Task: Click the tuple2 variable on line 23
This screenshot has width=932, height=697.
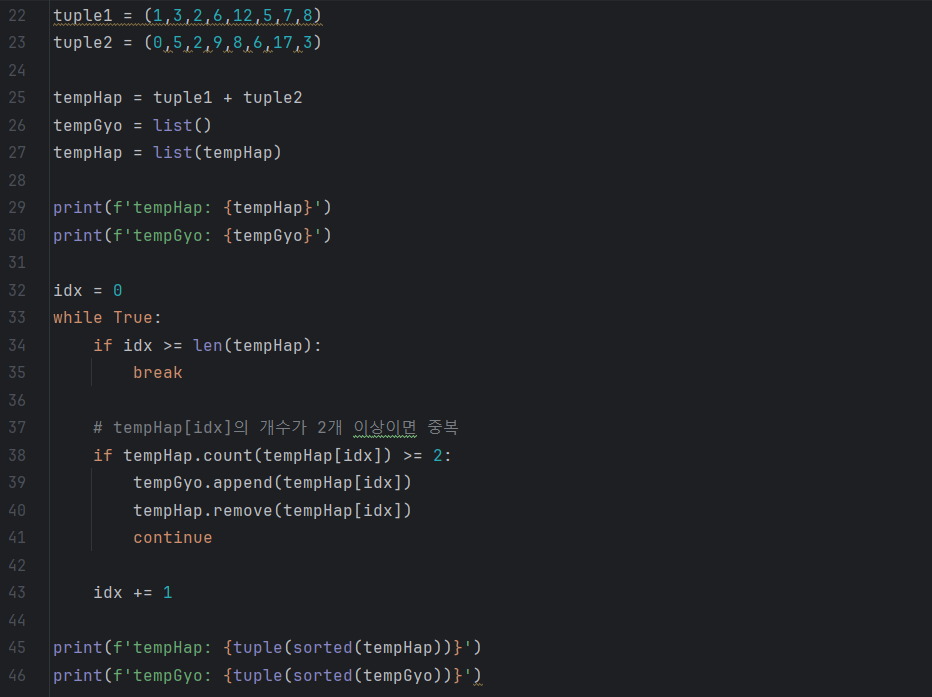Action: point(83,43)
